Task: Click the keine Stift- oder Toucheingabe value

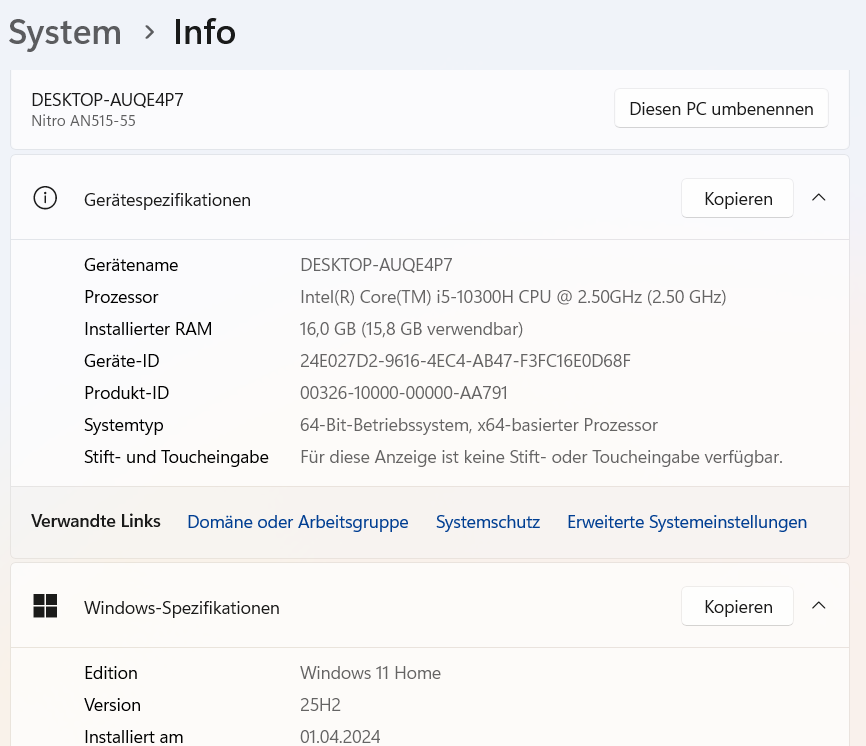Action: tap(541, 457)
